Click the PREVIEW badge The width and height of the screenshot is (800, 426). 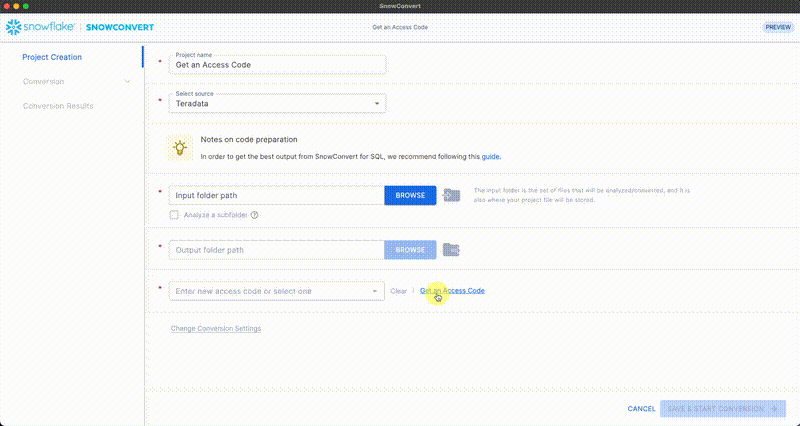click(777, 27)
